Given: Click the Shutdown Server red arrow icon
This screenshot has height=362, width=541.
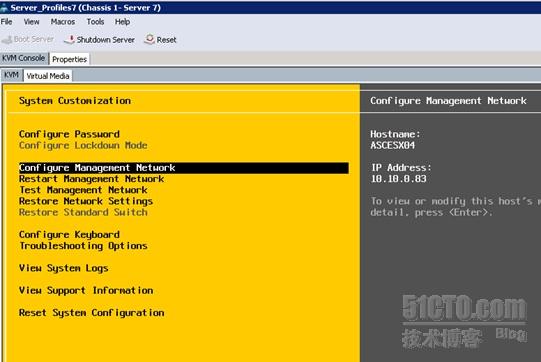Looking at the screenshot, I should (69, 39).
